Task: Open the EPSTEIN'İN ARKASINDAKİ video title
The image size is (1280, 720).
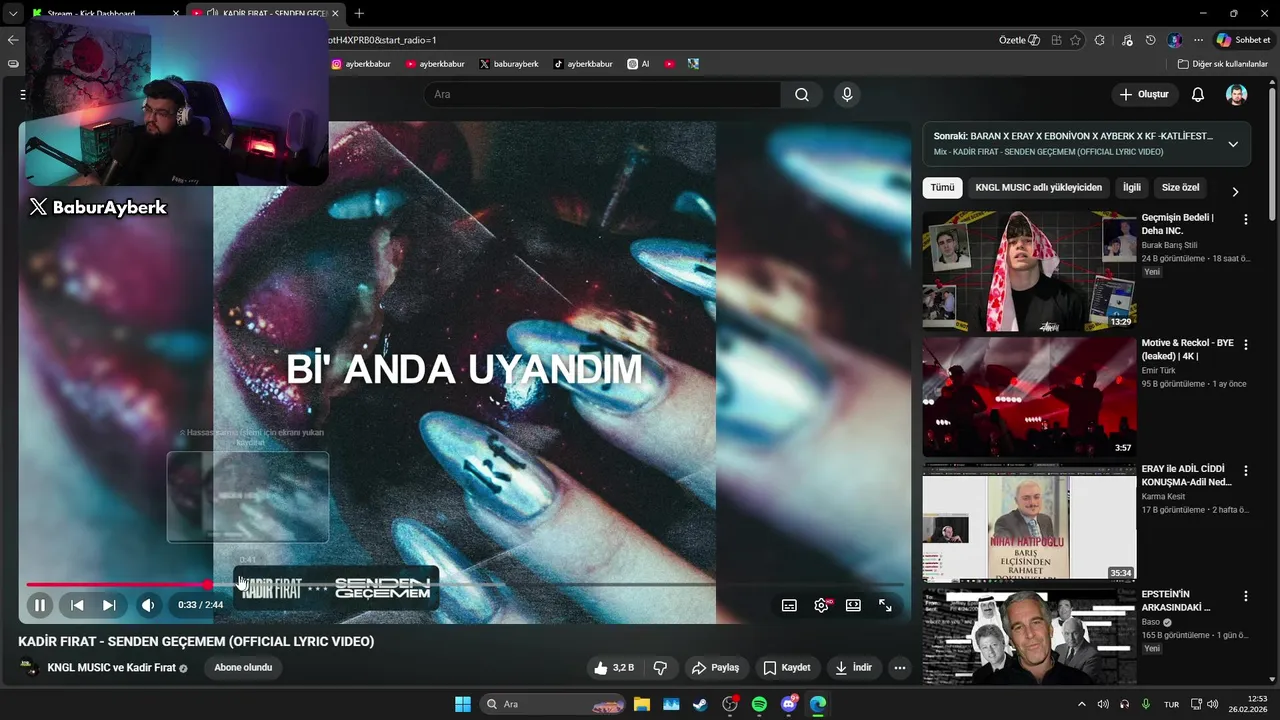Action: coord(1177,600)
